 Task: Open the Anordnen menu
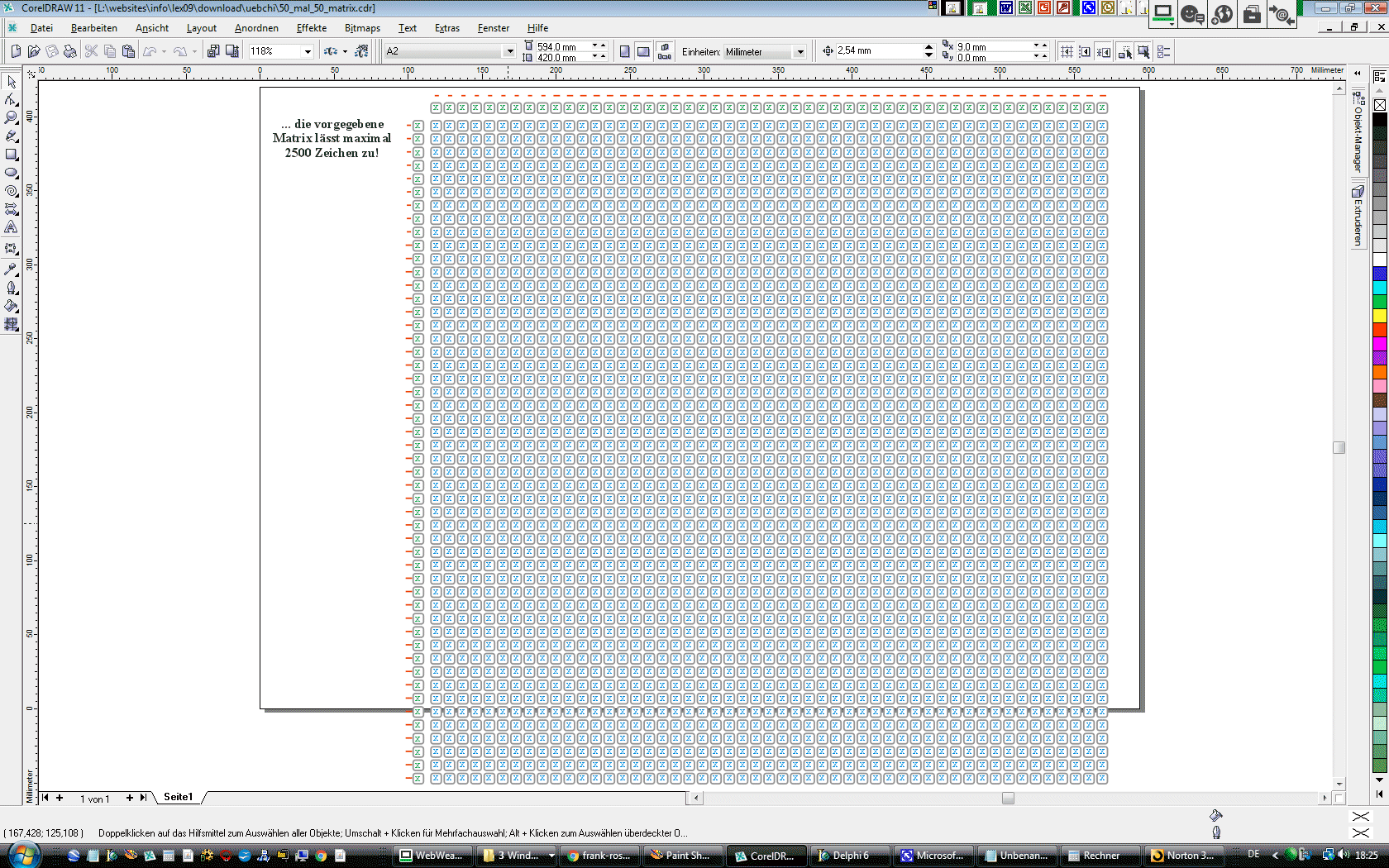pos(256,28)
